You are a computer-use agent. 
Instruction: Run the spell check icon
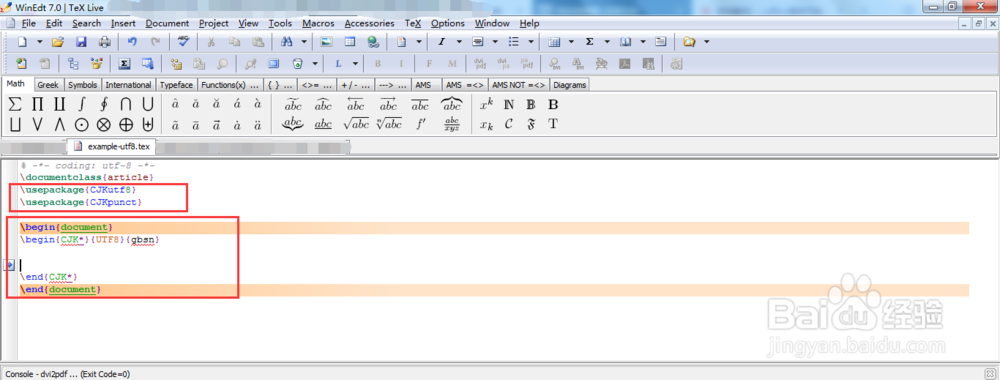coord(184,42)
